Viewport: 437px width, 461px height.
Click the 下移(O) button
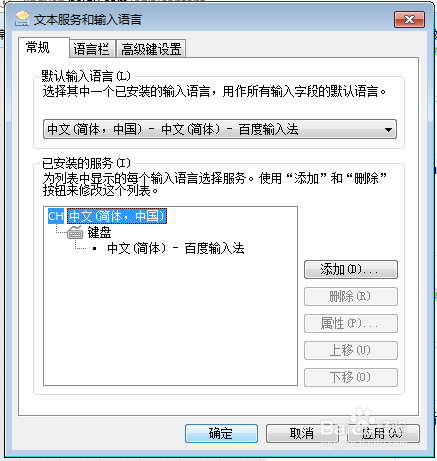(351, 377)
